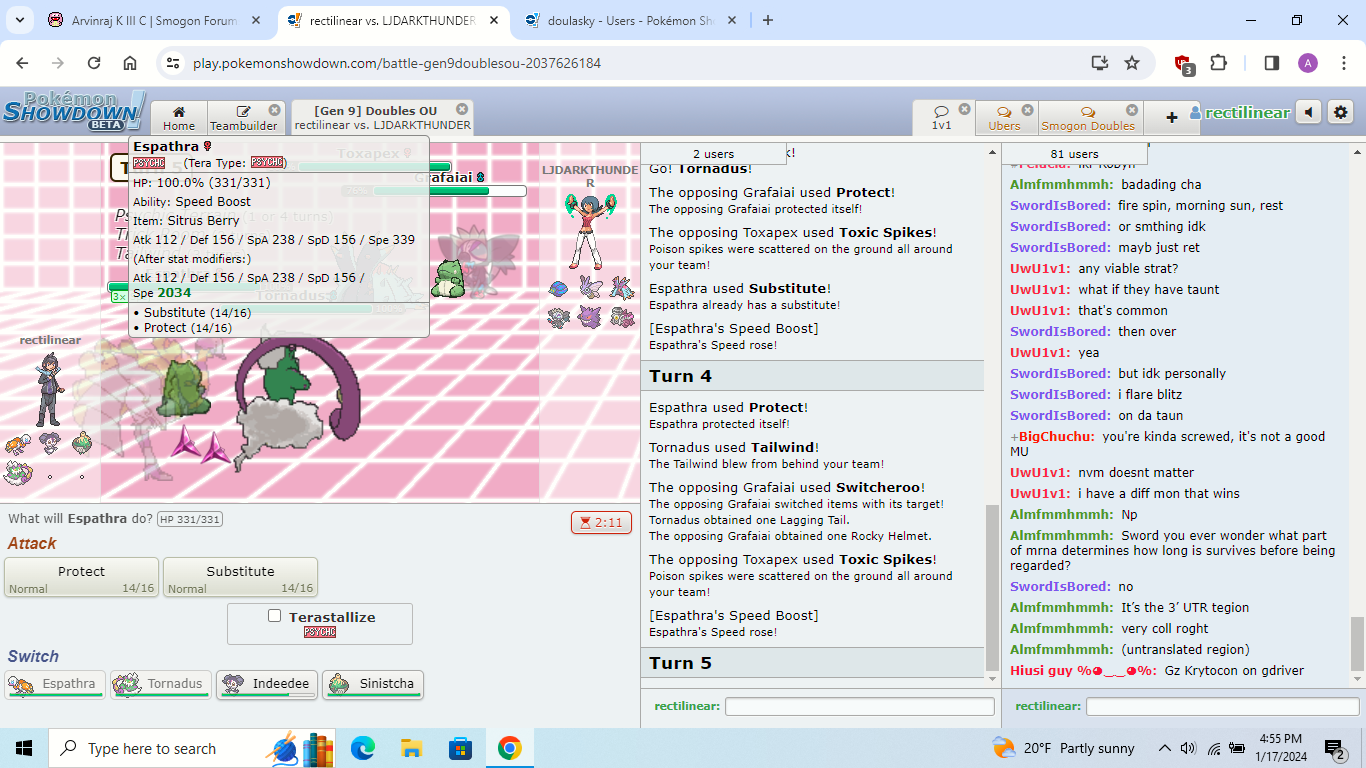Open the Chrome profile avatar
This screenshot has height=768, width=1366.
click(x=1308, y=63)
